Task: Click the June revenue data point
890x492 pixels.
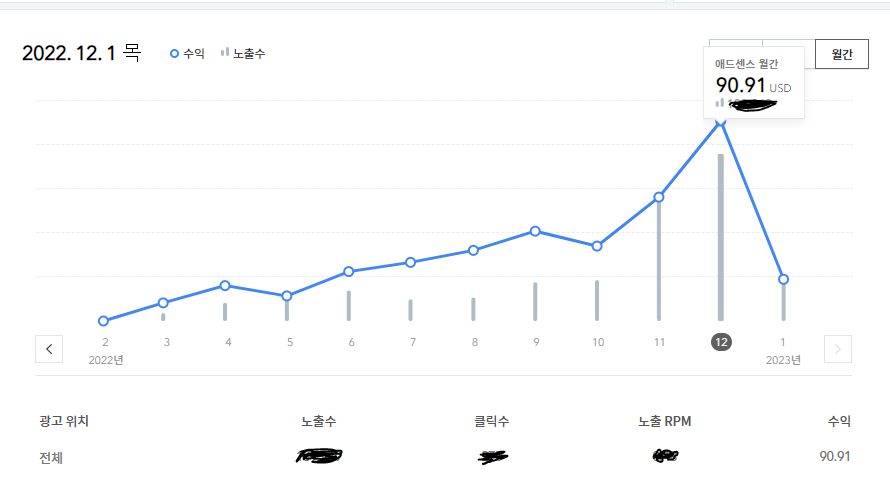Action: coord(349,272)
